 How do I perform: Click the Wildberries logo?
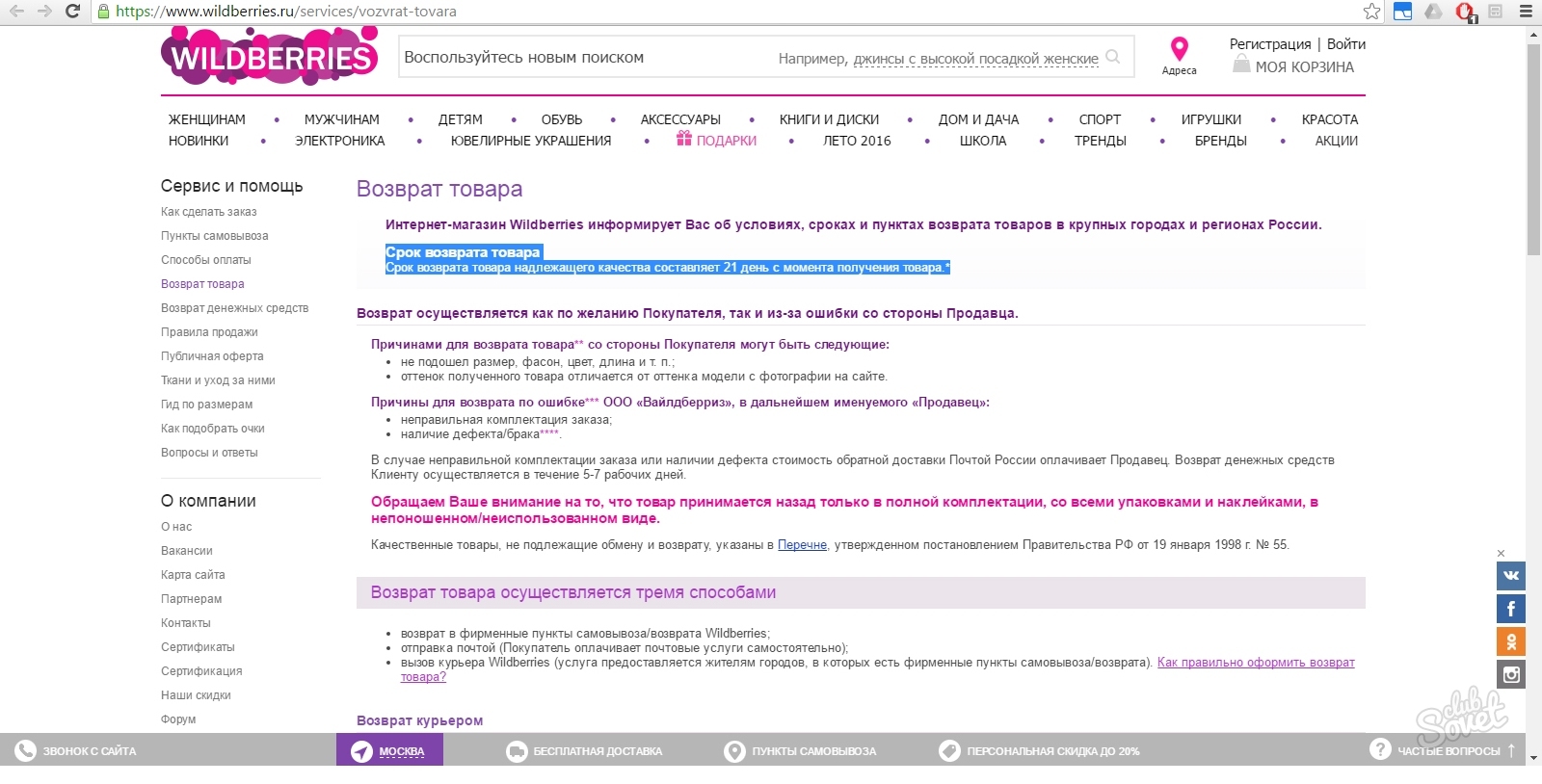[270, 55]
